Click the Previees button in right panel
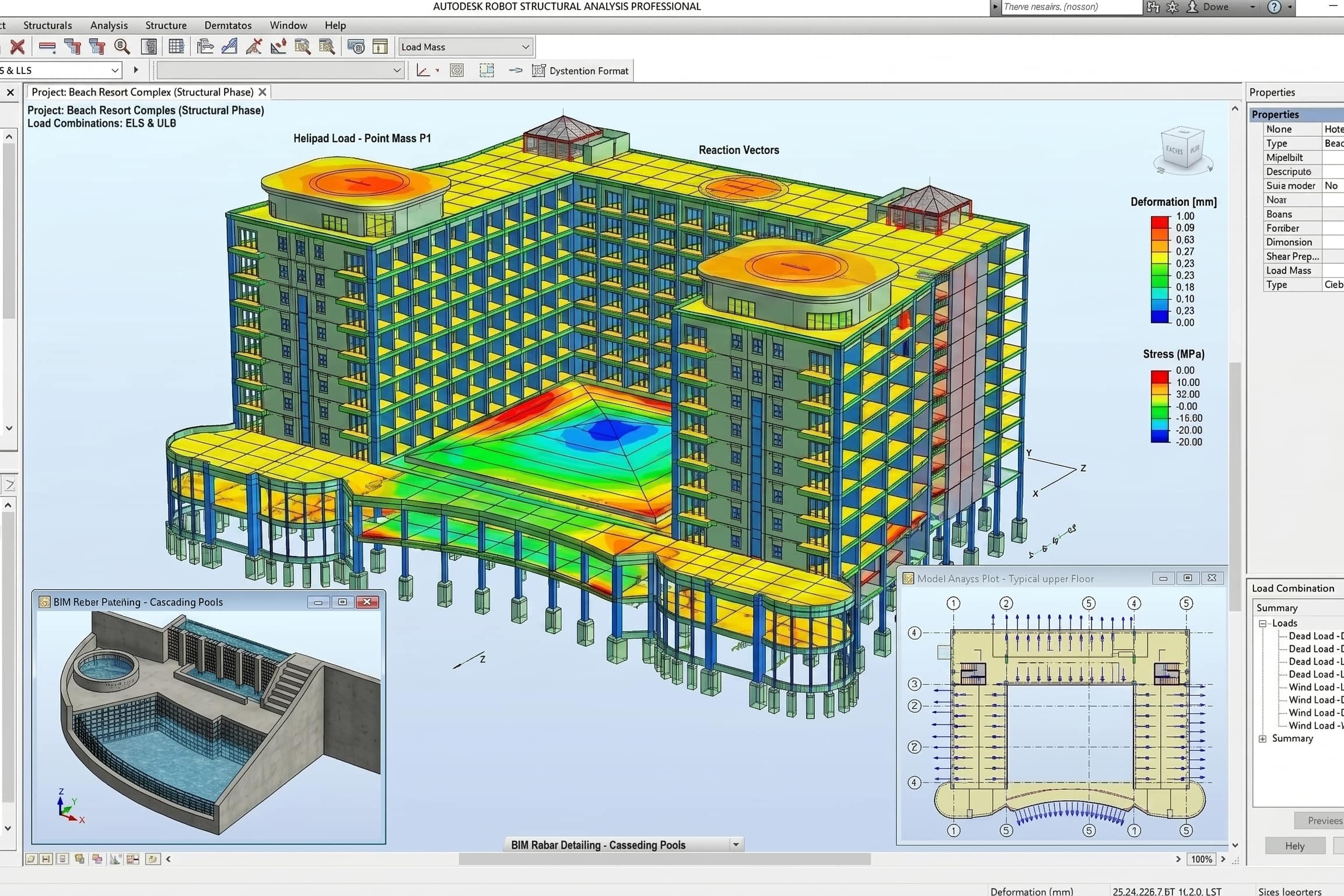This screenshot has height=896, width=1344. 1319,821
